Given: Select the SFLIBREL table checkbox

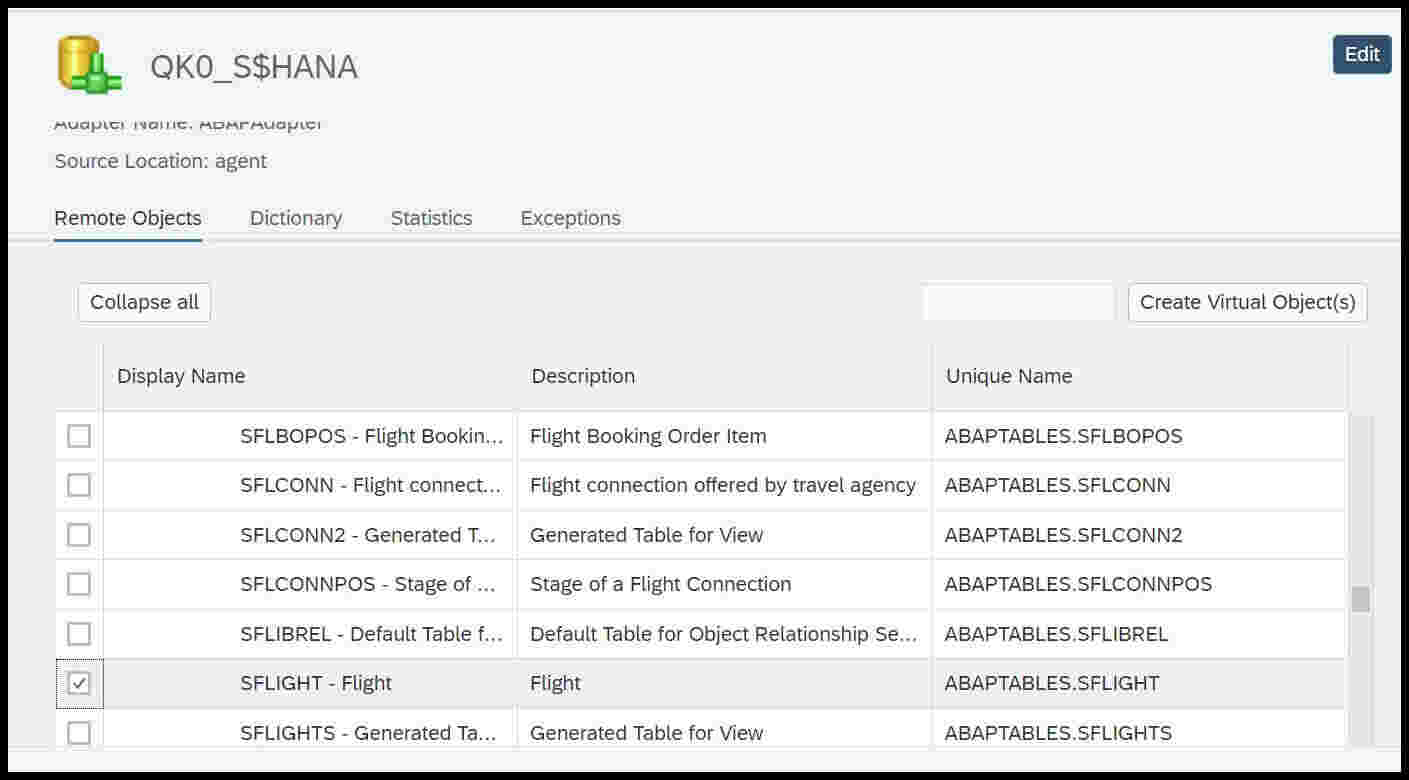Looking at the screenshot, I should 78,633.
